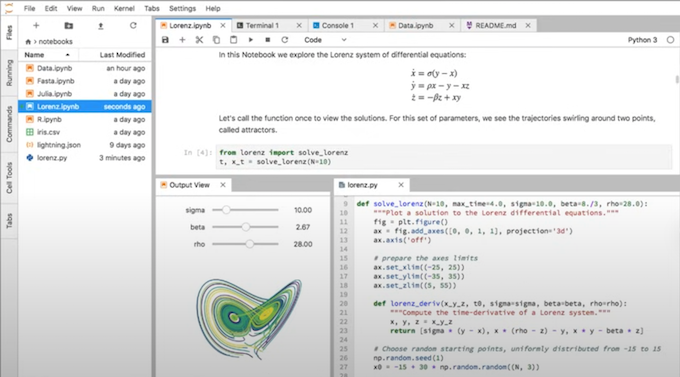Open the Running sidebar panel
Viewport: 680px width, 377px height.
[x=9, y=73]
